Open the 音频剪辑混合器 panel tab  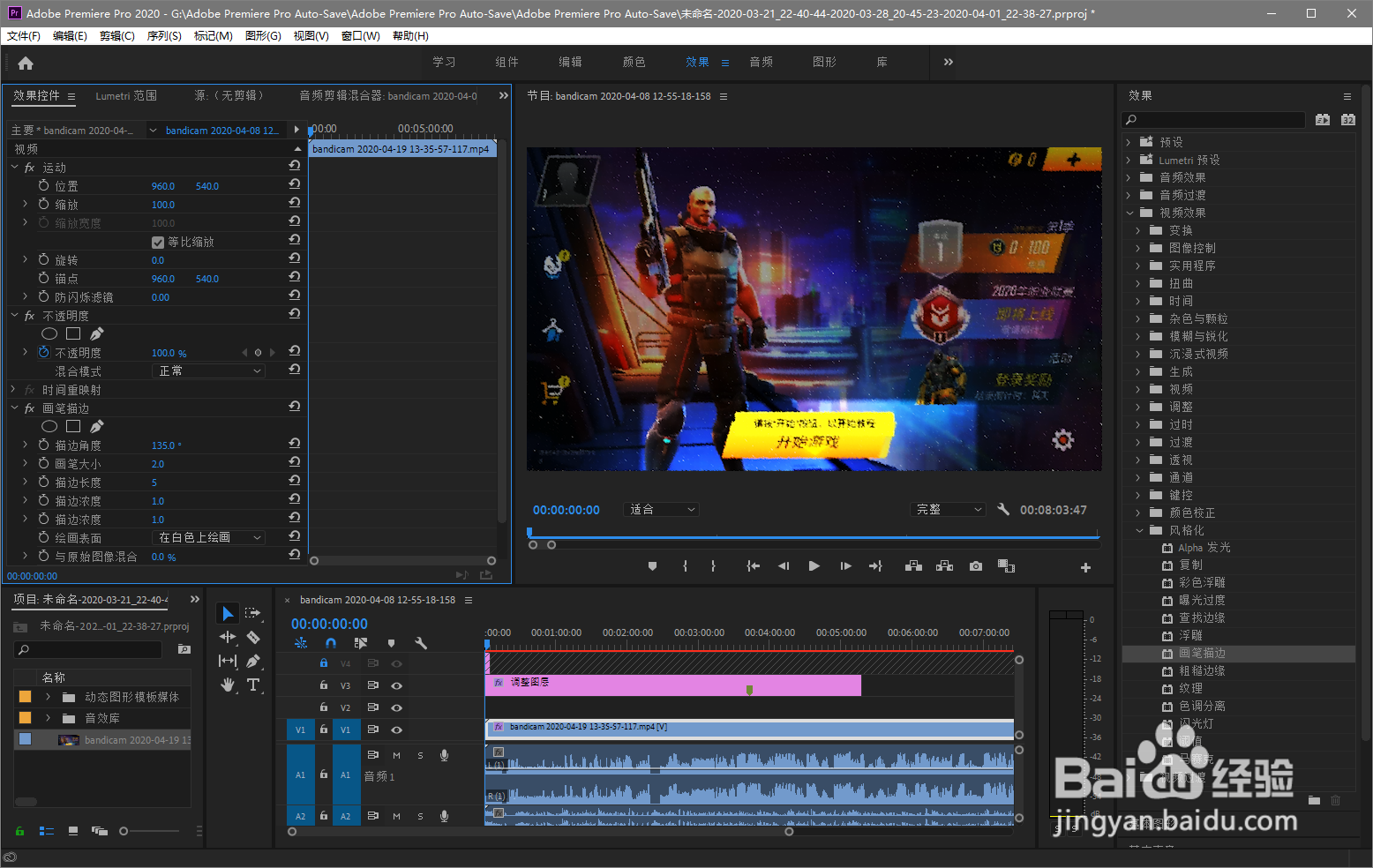388,95
